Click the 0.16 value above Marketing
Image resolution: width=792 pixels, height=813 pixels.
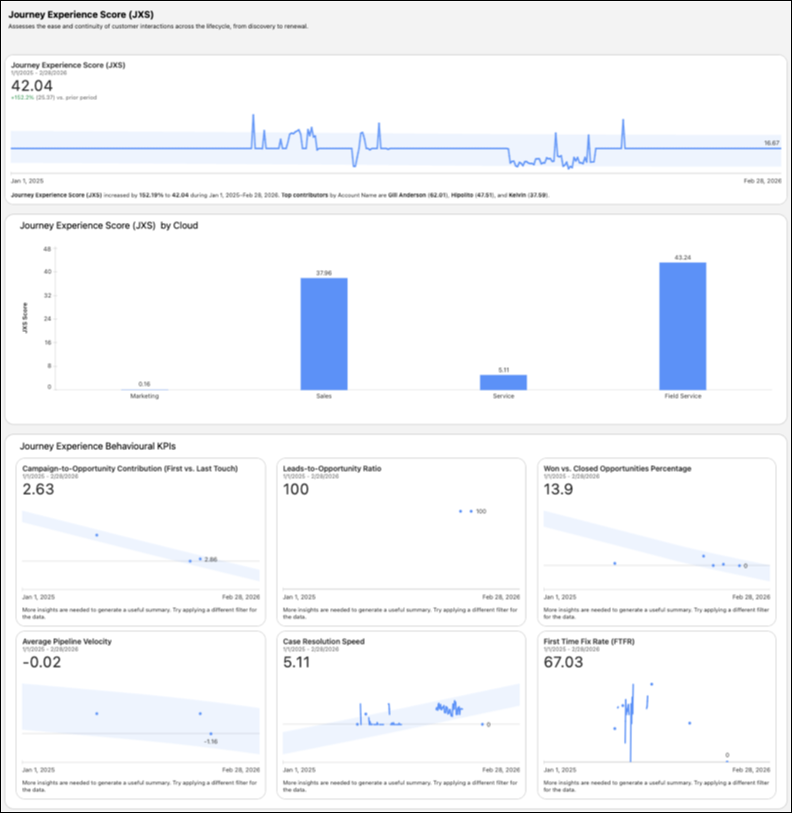[144, 384]
